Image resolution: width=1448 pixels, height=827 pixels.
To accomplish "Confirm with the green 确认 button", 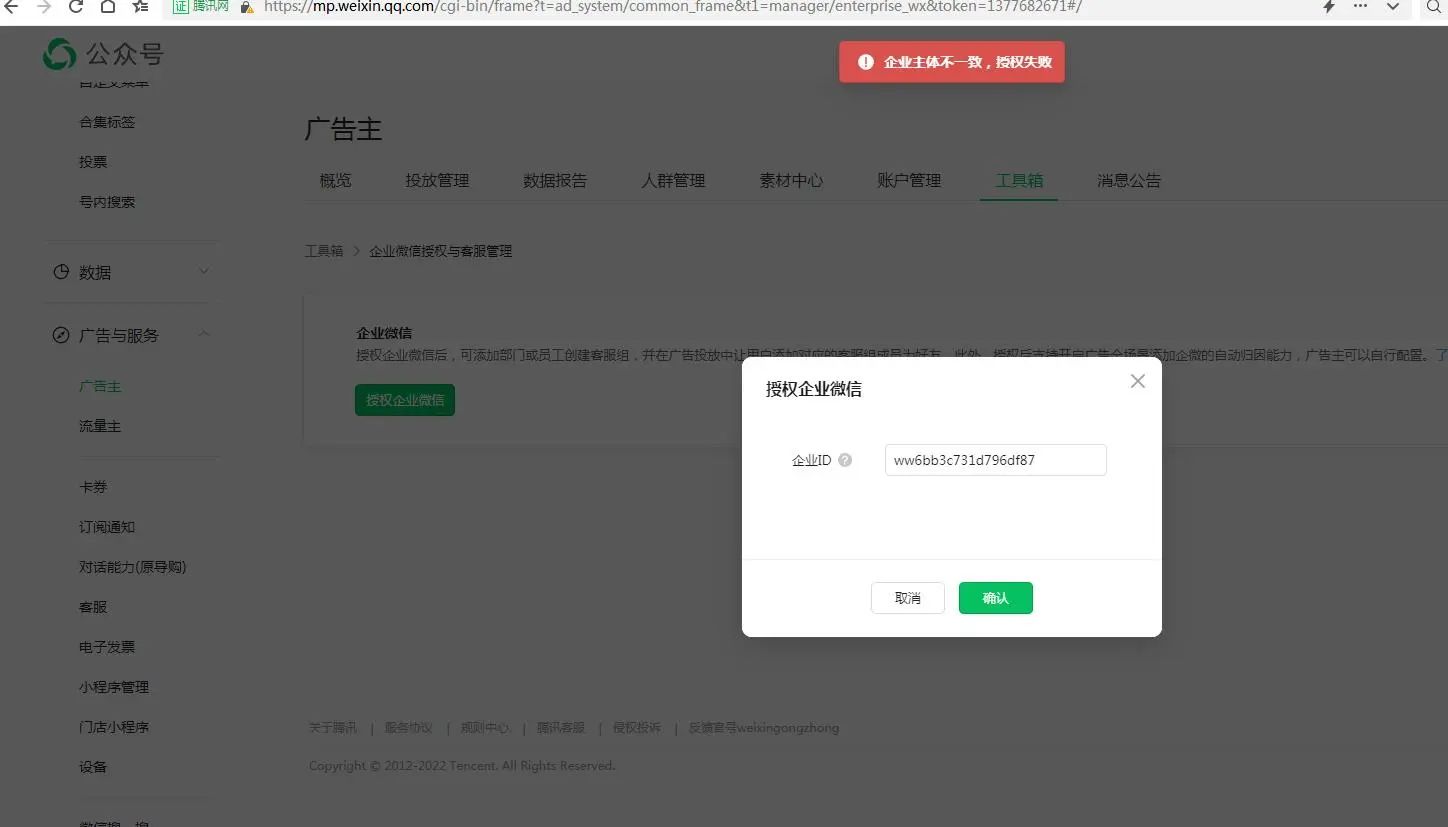I will click(996, 598).
